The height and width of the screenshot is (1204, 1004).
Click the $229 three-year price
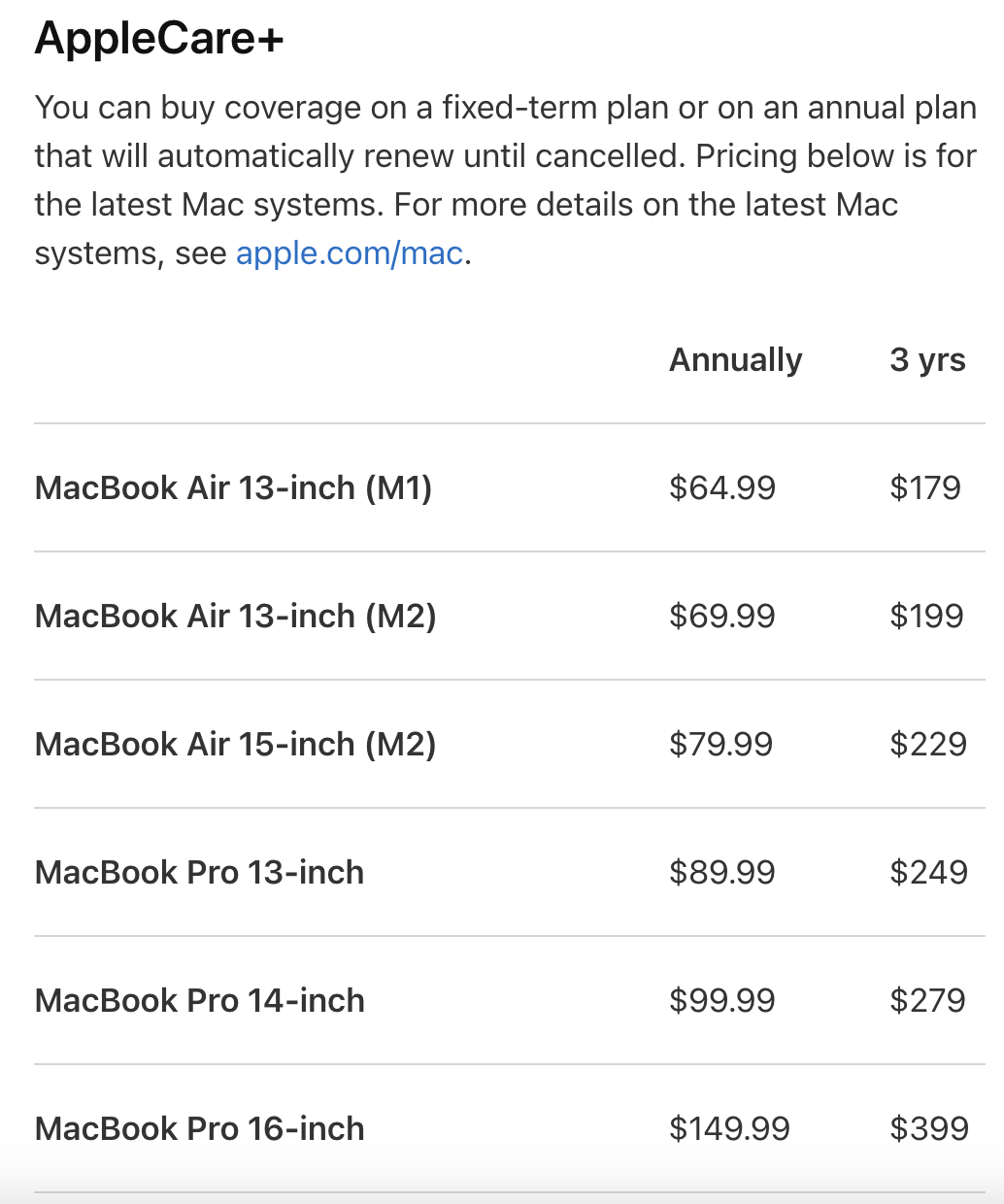coord(928,744)
